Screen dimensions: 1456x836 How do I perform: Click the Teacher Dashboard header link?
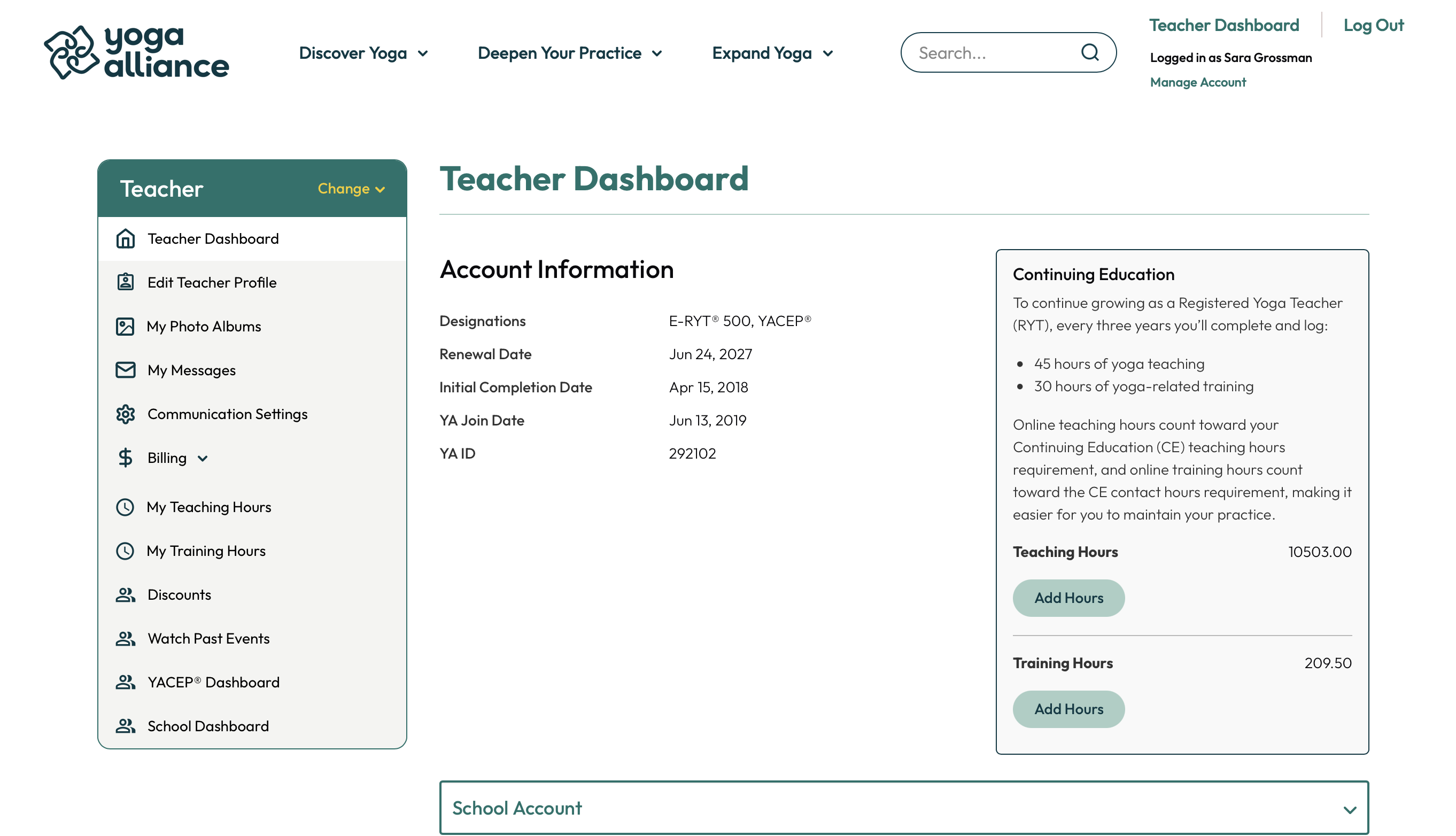(1223, 25)
